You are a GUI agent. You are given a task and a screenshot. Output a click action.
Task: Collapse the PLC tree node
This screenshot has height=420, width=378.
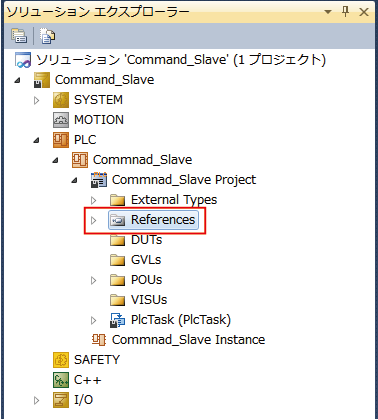pos(36,141)
